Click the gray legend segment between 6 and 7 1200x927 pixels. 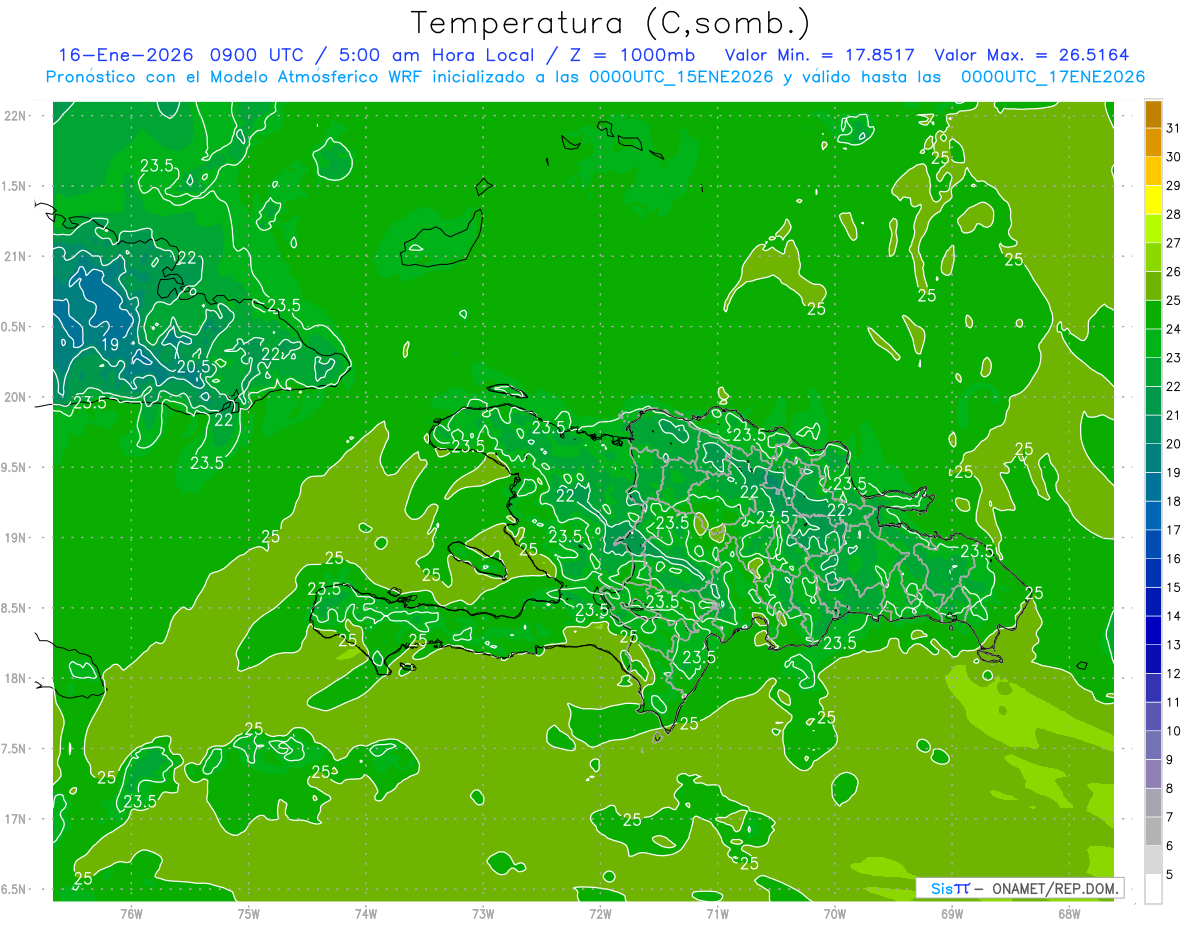point(1153,832)
